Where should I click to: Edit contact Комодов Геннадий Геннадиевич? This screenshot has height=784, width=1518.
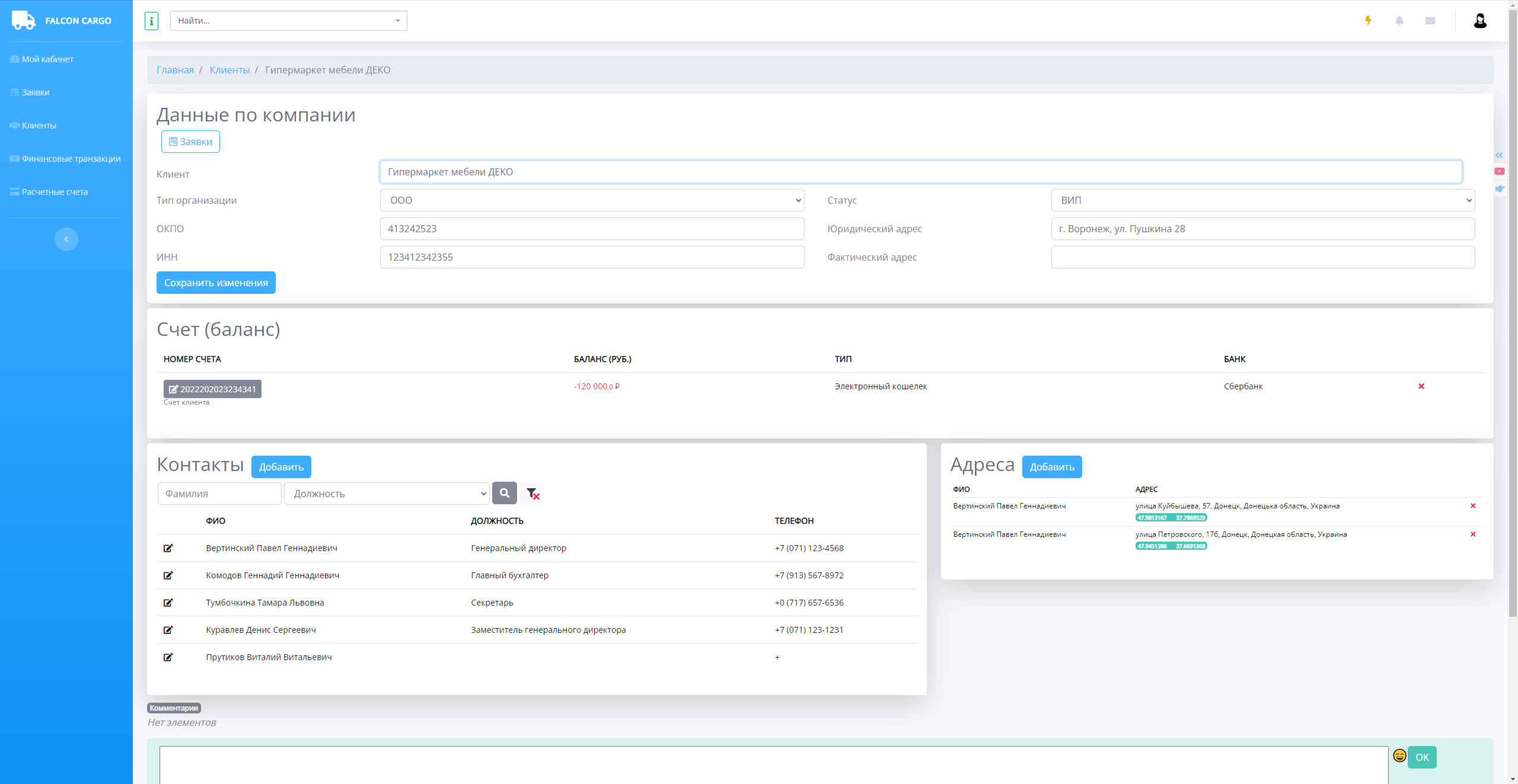[x=168, y=575]
